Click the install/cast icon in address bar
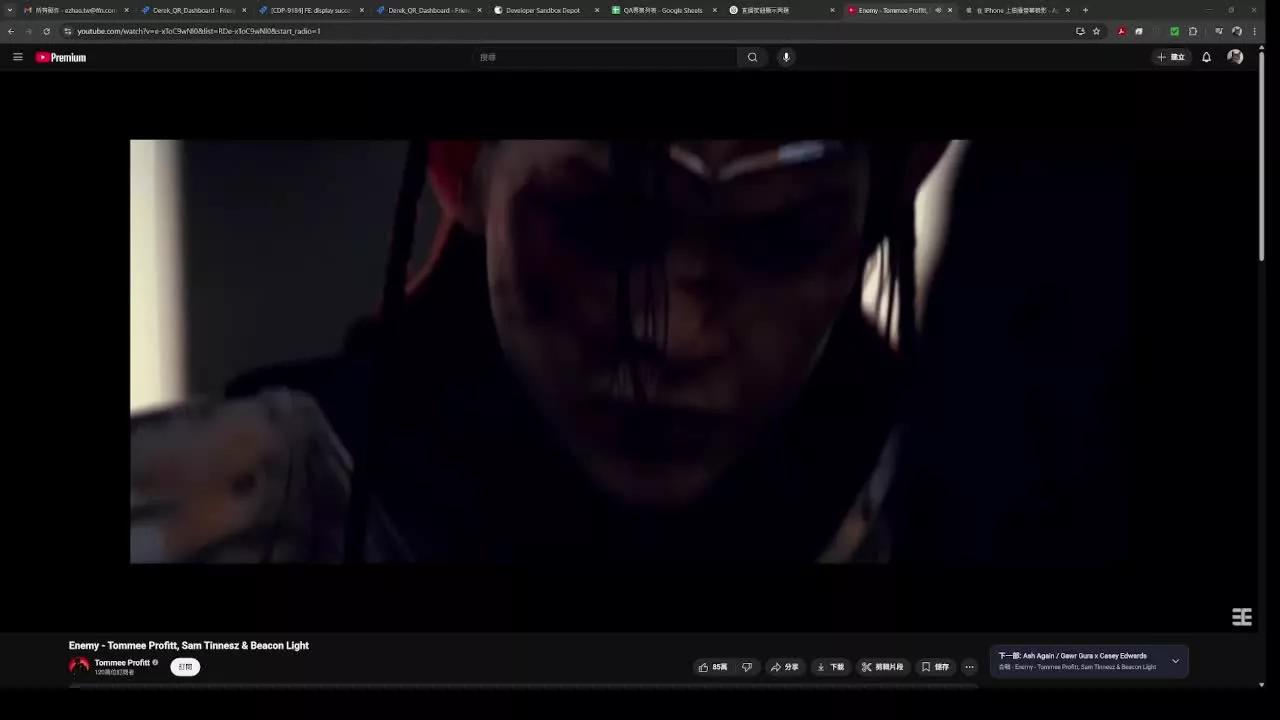The image size is (1280, 720). [1080, 31]
